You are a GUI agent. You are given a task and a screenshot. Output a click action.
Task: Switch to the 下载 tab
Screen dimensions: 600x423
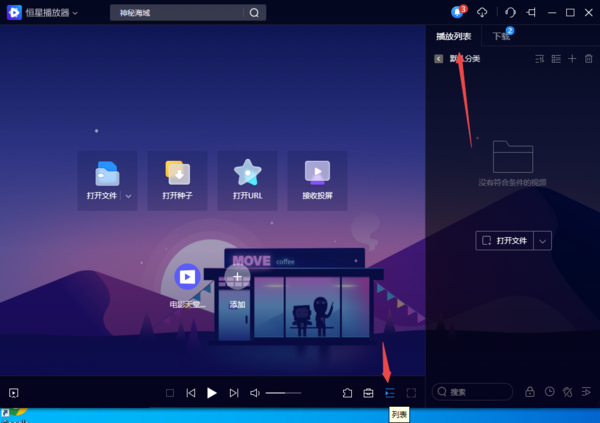click(x=501, y=36)
